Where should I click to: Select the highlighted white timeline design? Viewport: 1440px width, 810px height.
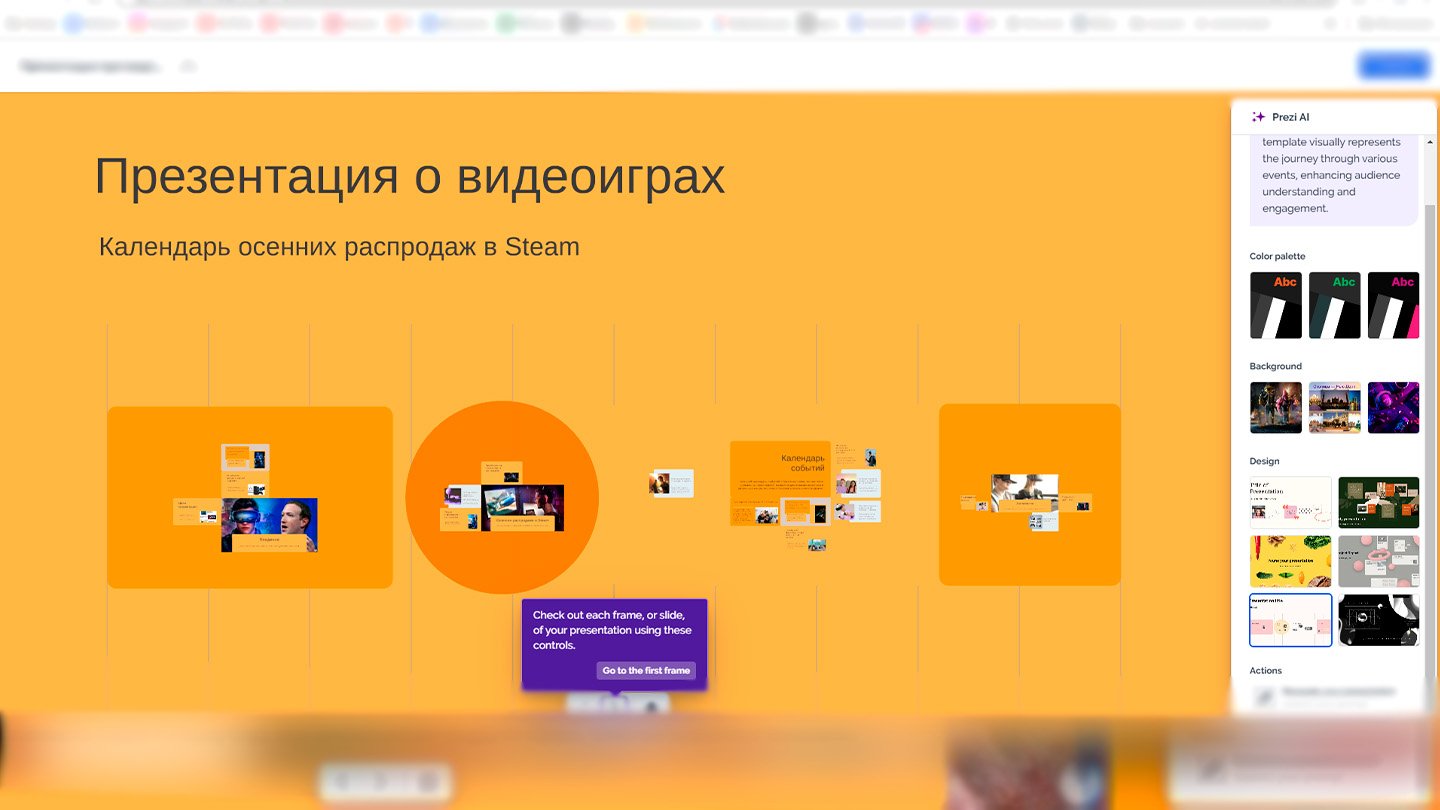tap(1290, 620)
